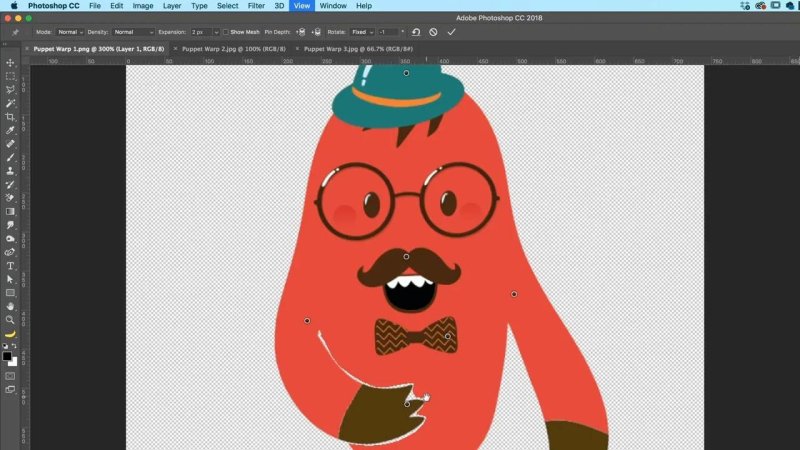Open the 3D menu

point(279,6)
